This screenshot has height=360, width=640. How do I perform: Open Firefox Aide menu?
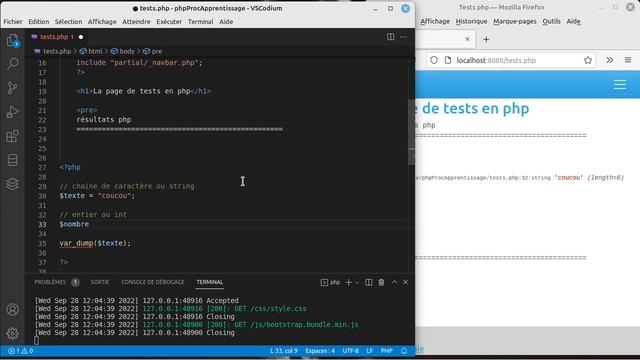coord(573,21)
